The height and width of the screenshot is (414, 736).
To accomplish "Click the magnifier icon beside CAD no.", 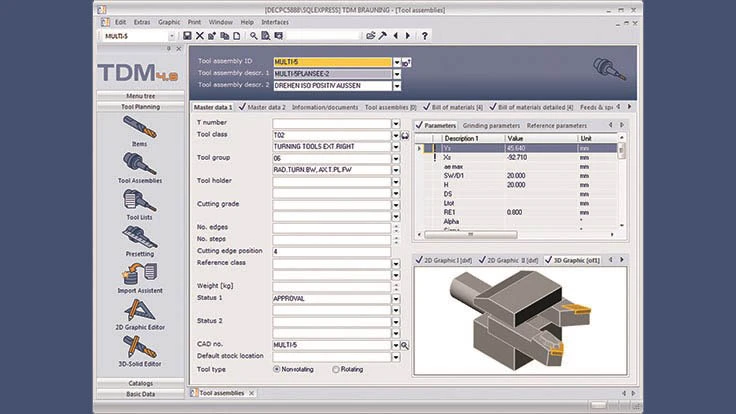I will pos(405,345).
